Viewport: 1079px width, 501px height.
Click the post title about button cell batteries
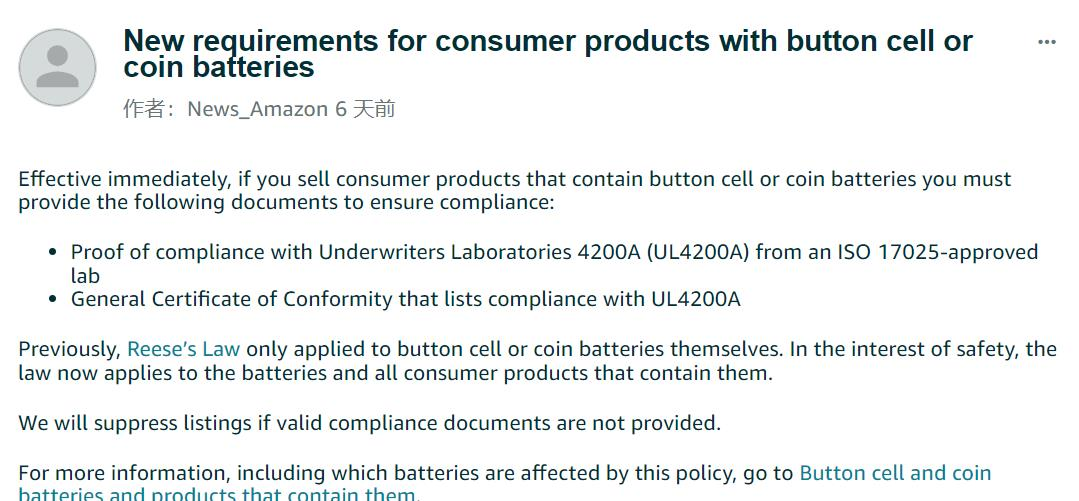(x=548, y=54)
